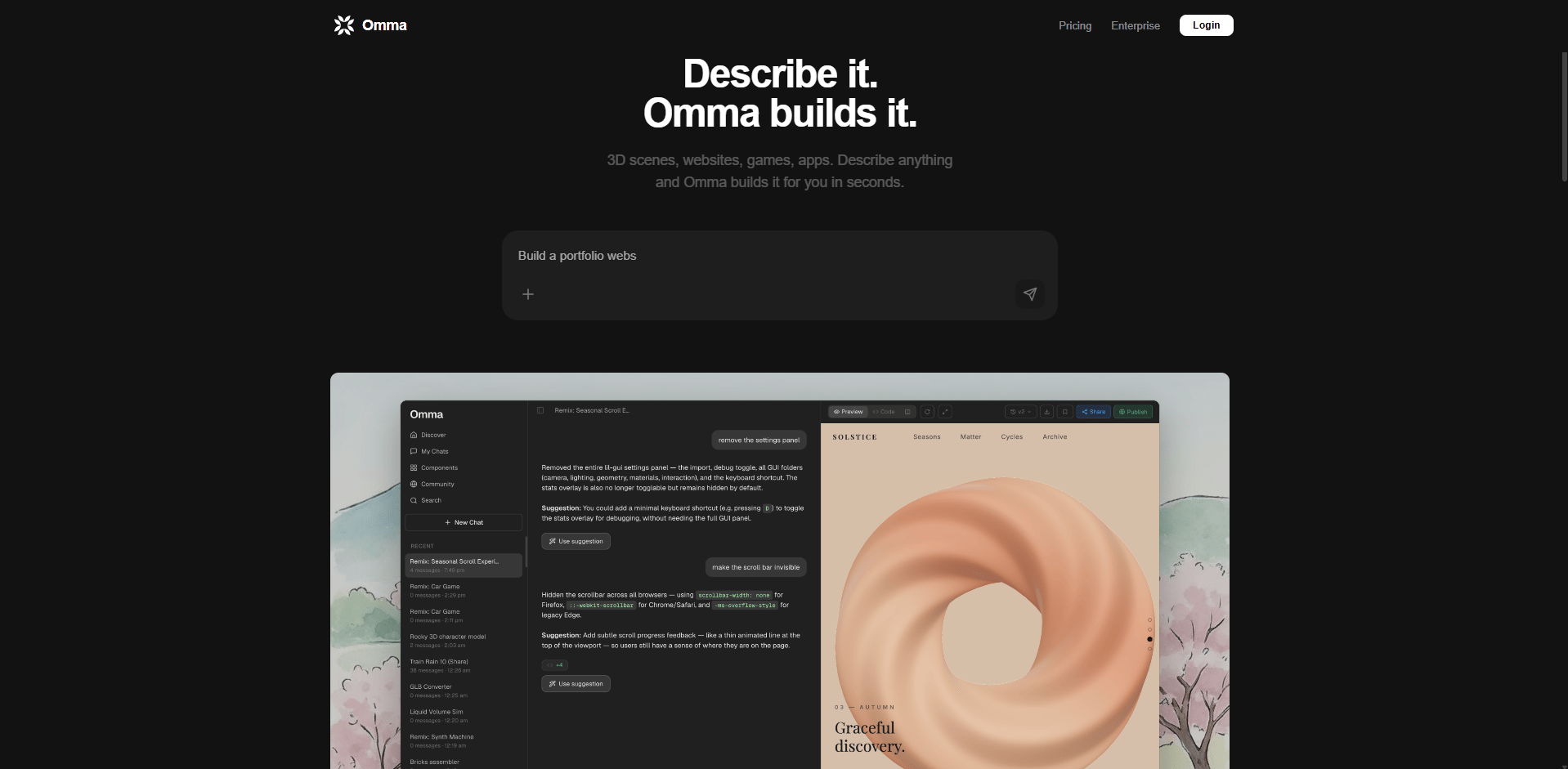Viewport: 1568px width, 769px height.
Task: Open the Pricing page link
Action: (1075, 25)
